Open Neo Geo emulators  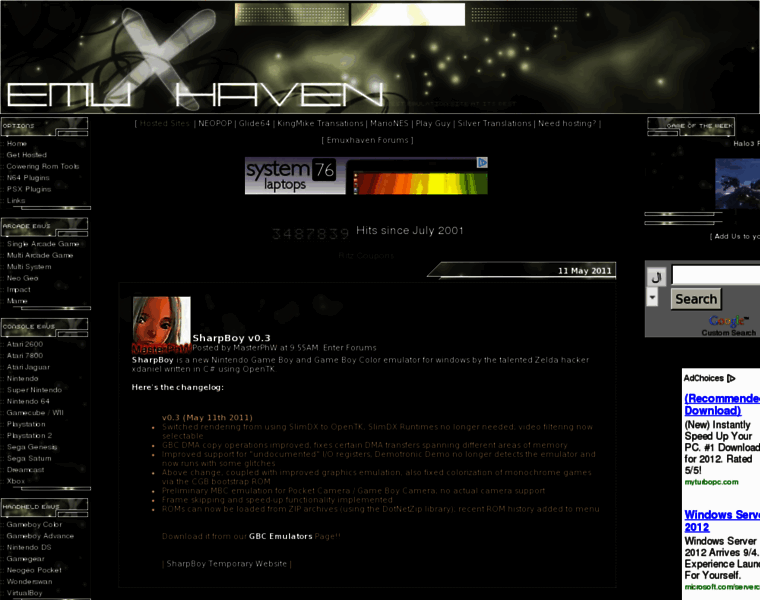click(22, 278)
